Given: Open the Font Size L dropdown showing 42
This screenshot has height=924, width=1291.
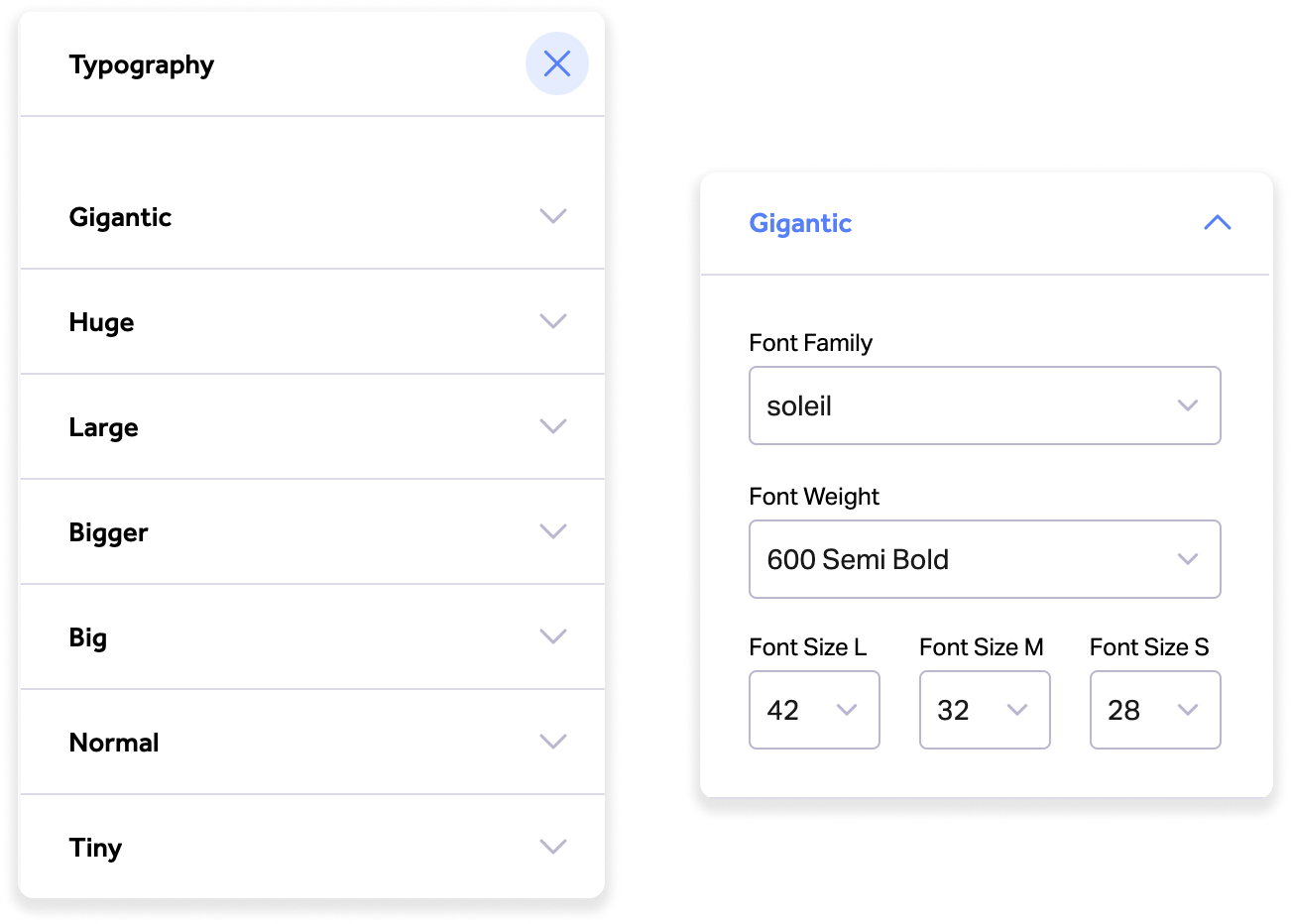Looking at the screenshot, I should pyautogui.click(x=814, y=710).
